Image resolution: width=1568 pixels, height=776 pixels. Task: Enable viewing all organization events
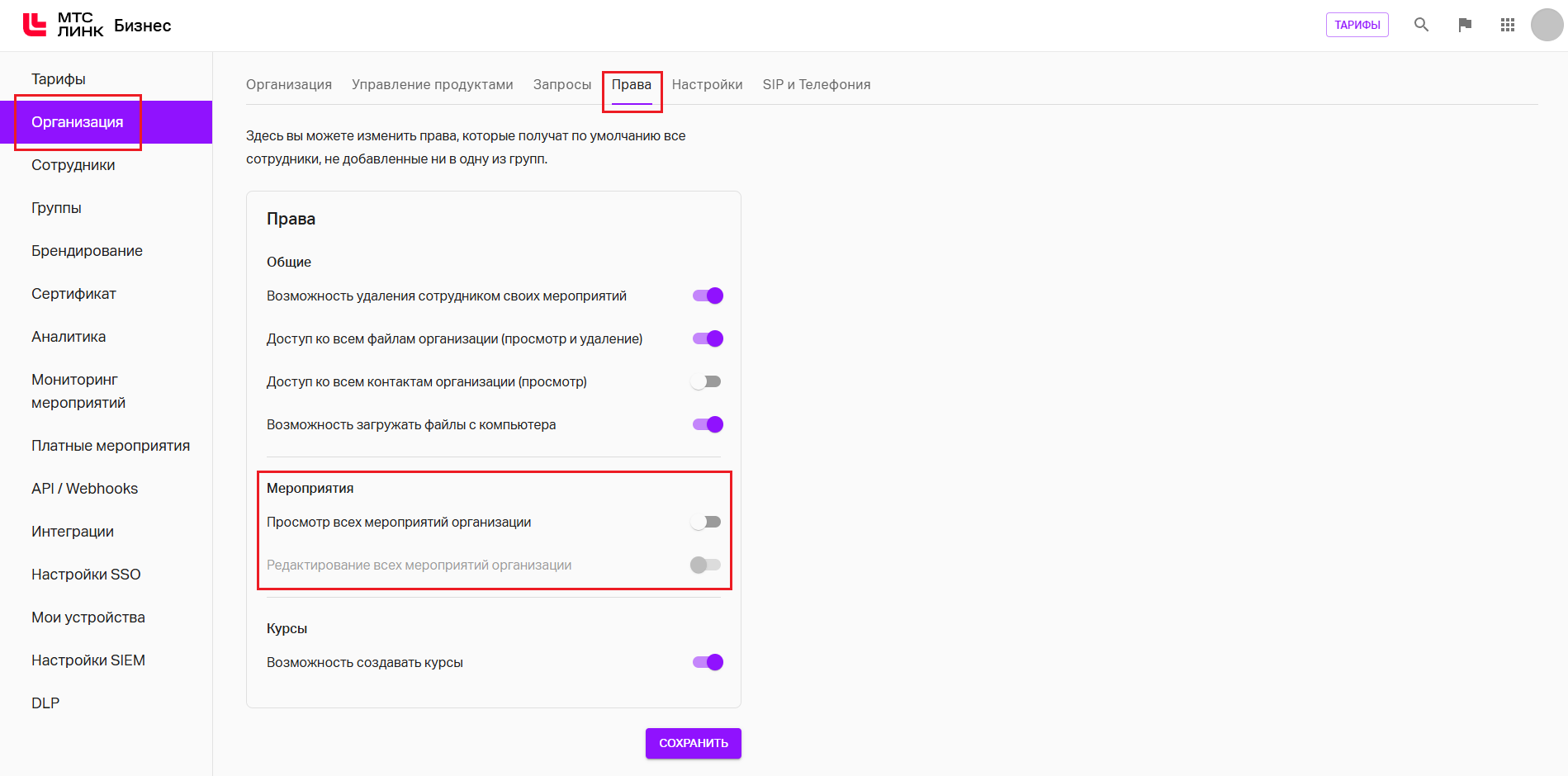point(706,522)
